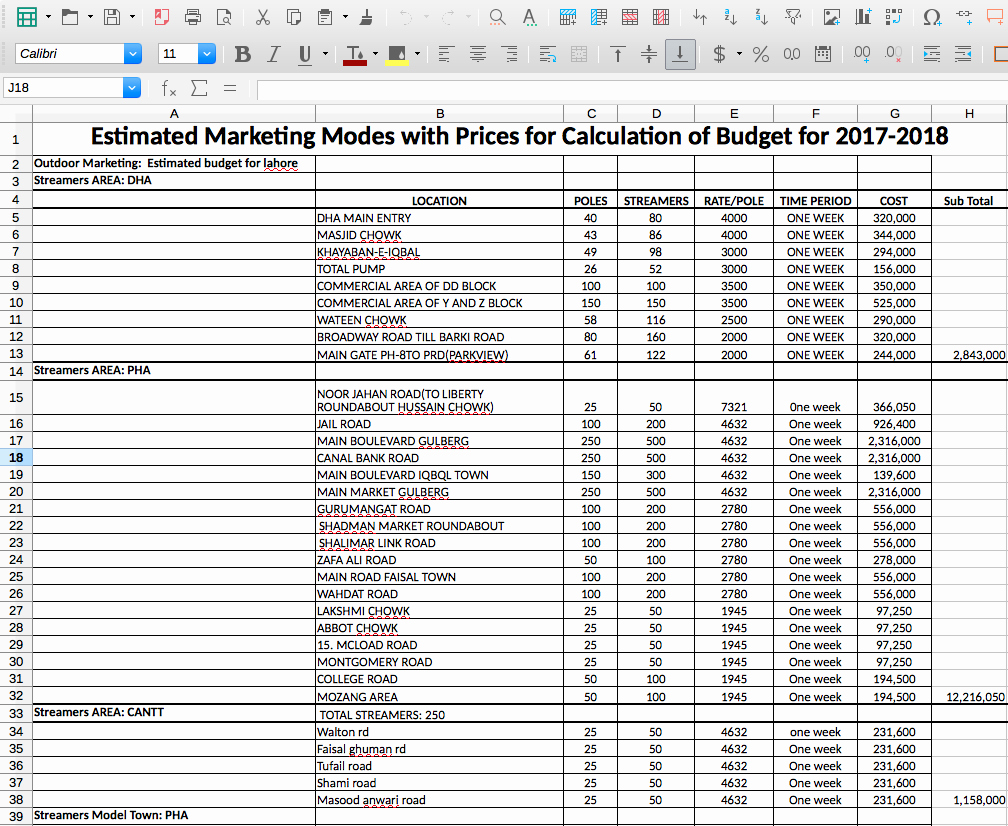Open the font size dropdown

(x=206, y=53)
